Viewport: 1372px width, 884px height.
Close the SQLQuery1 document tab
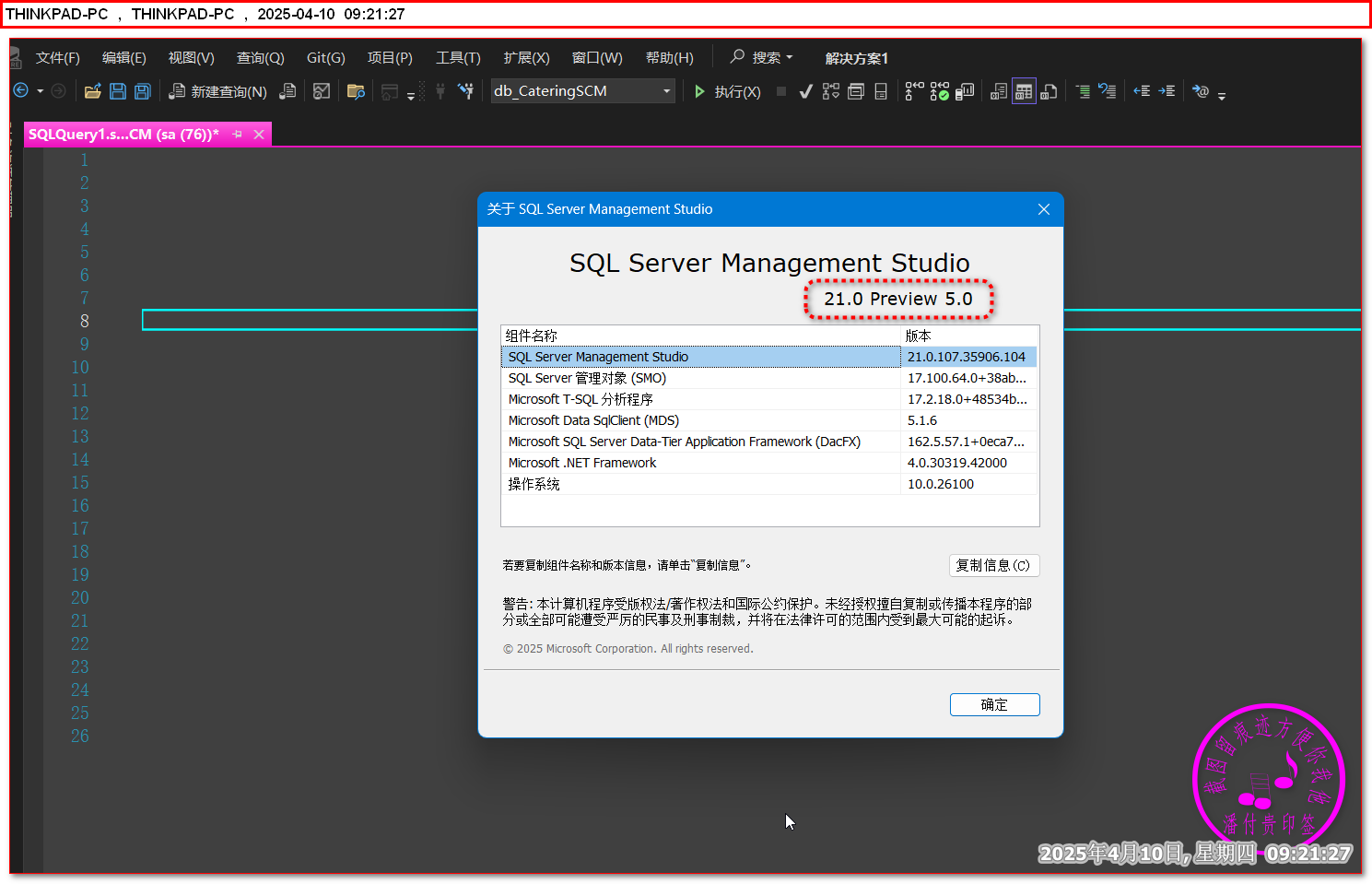pos(259,135)
